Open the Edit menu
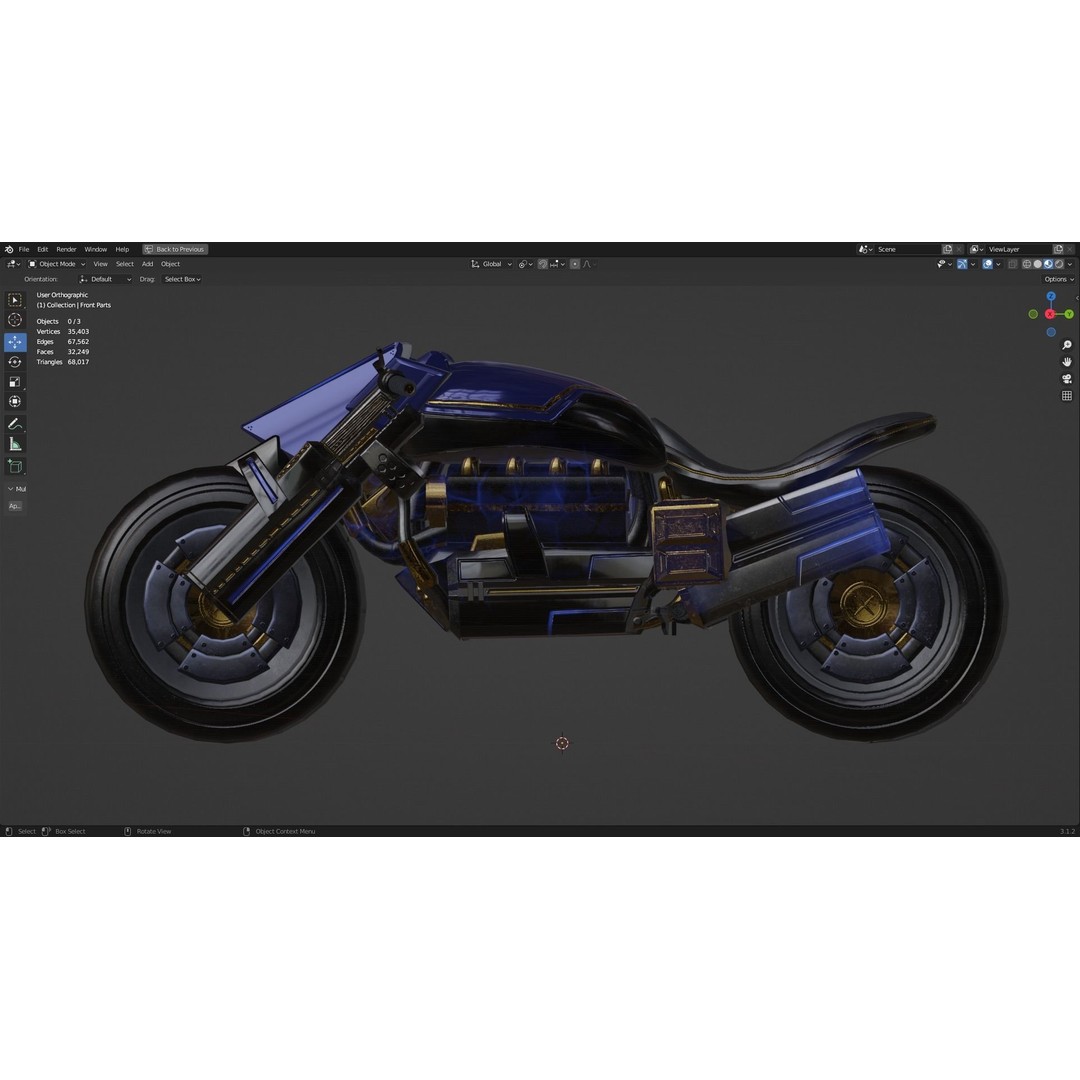 [43, 249]
